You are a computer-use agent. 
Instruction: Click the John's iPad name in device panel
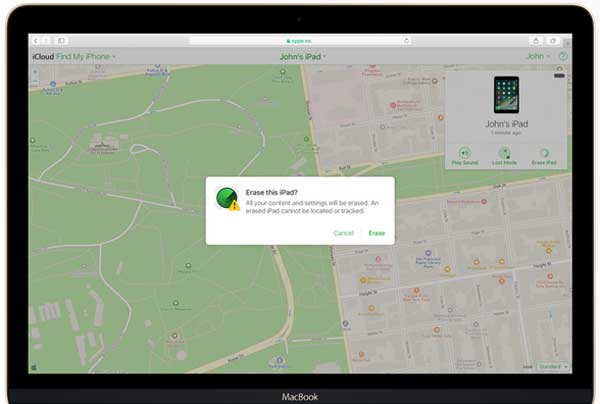click(506, 124)
